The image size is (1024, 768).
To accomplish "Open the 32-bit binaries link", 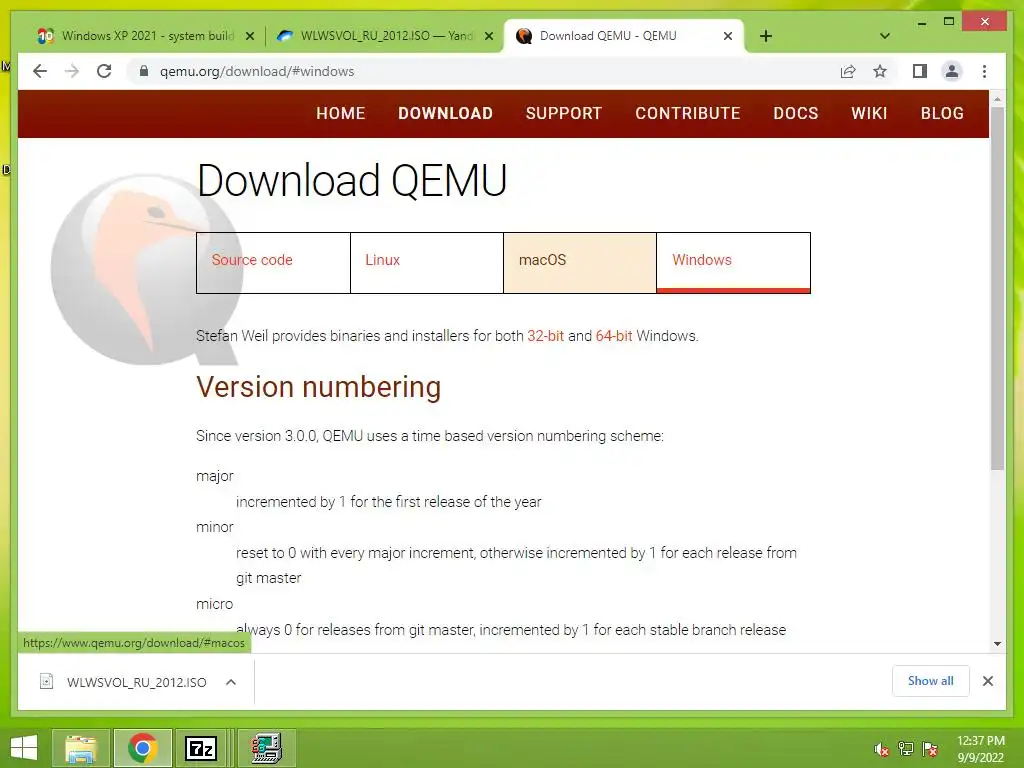I will pos(545,336).
